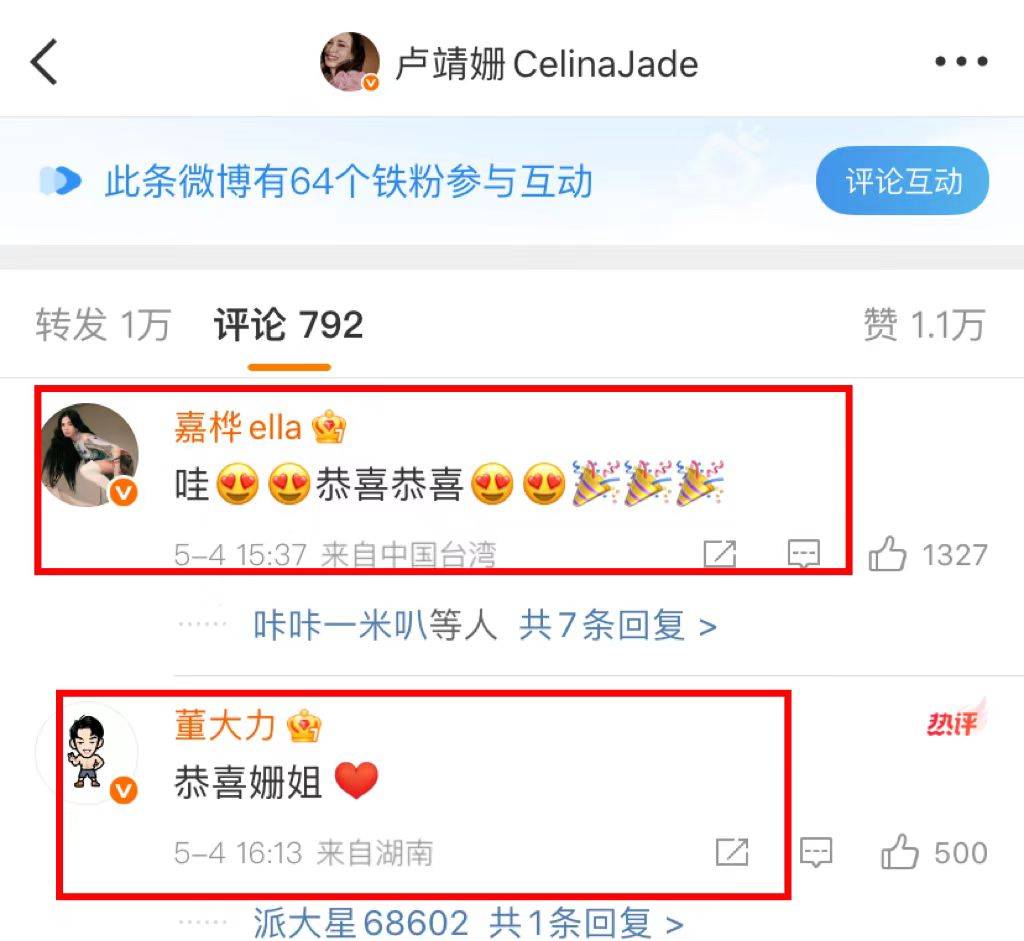Share 董大力's comment via forward icon

pos(732,852)
